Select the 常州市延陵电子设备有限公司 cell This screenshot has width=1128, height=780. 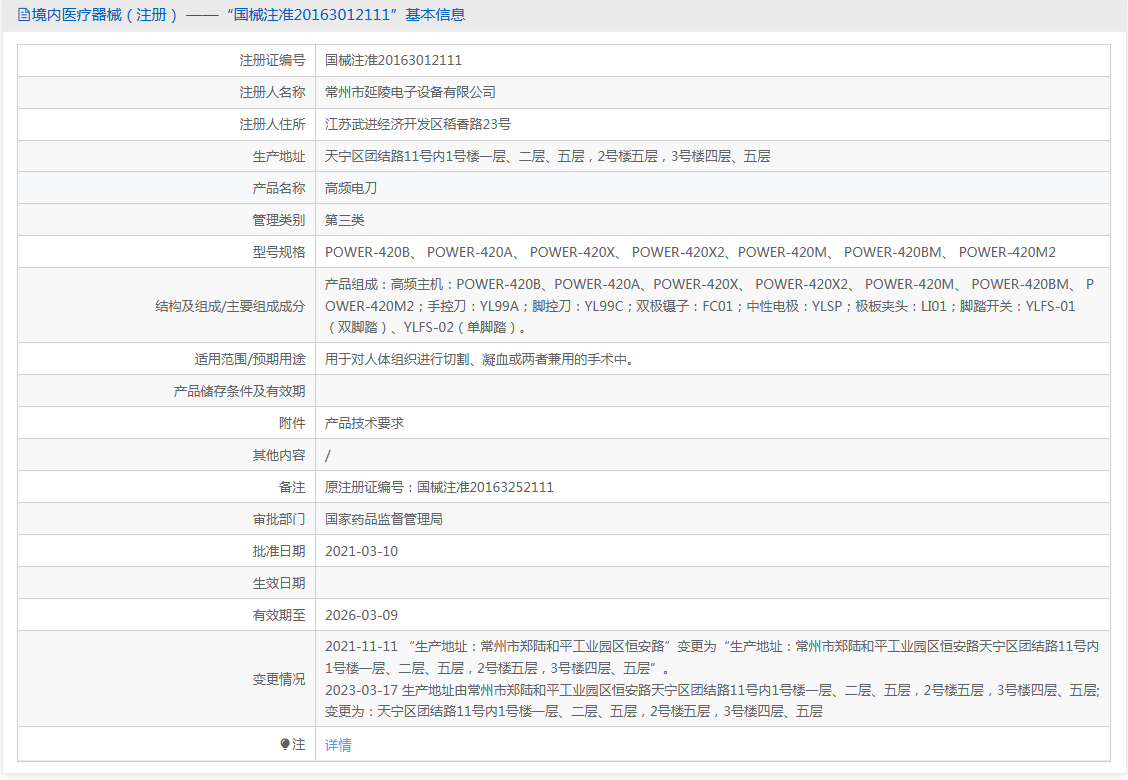point(410,92)
